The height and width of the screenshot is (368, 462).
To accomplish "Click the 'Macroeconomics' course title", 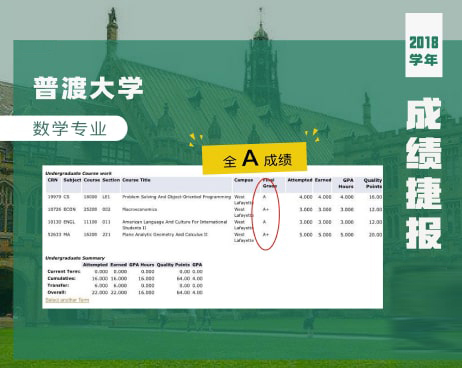I will tap(139, 209).
